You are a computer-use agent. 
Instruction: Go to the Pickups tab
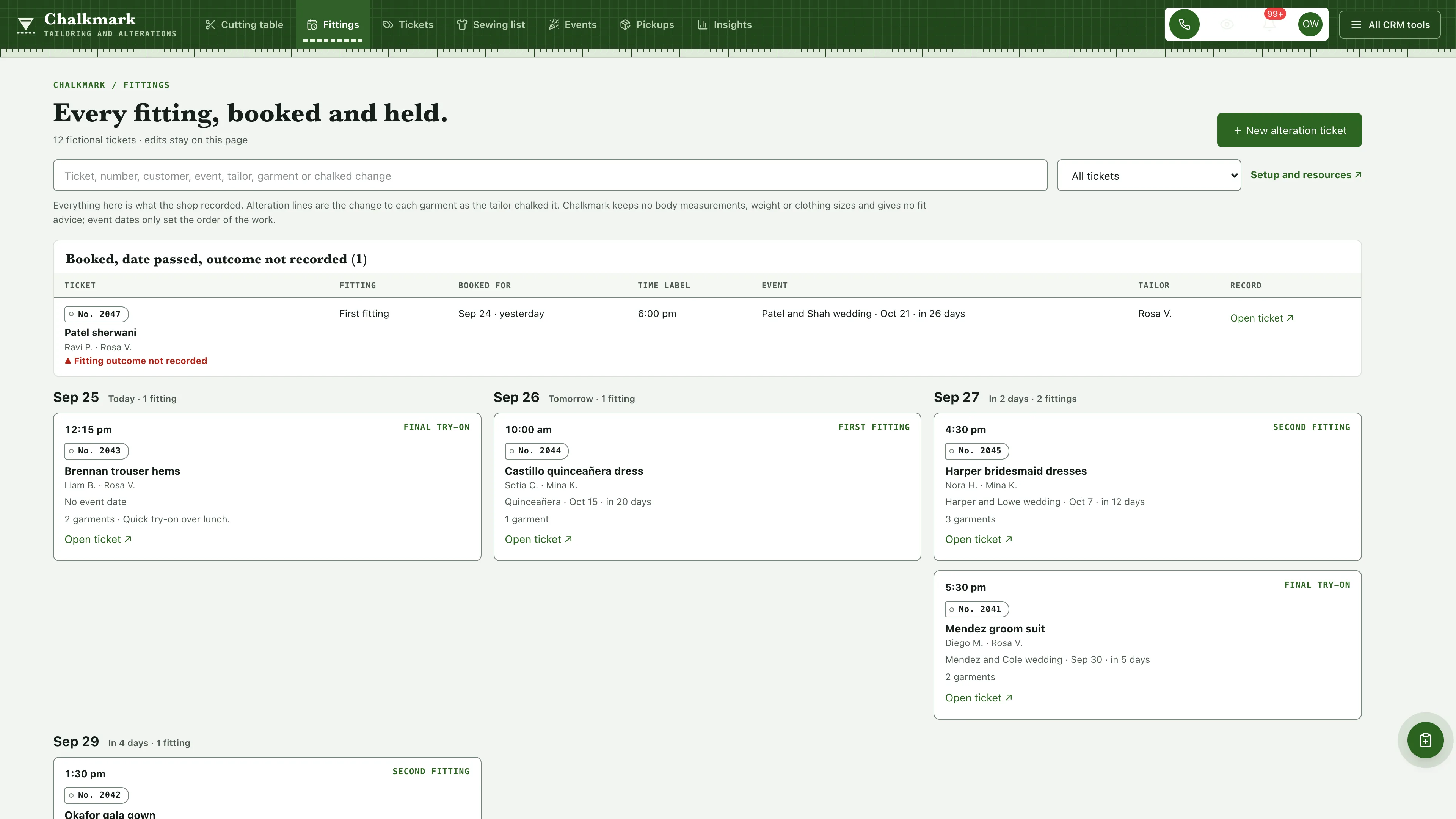pyautogui.click(x=646, y=24)
